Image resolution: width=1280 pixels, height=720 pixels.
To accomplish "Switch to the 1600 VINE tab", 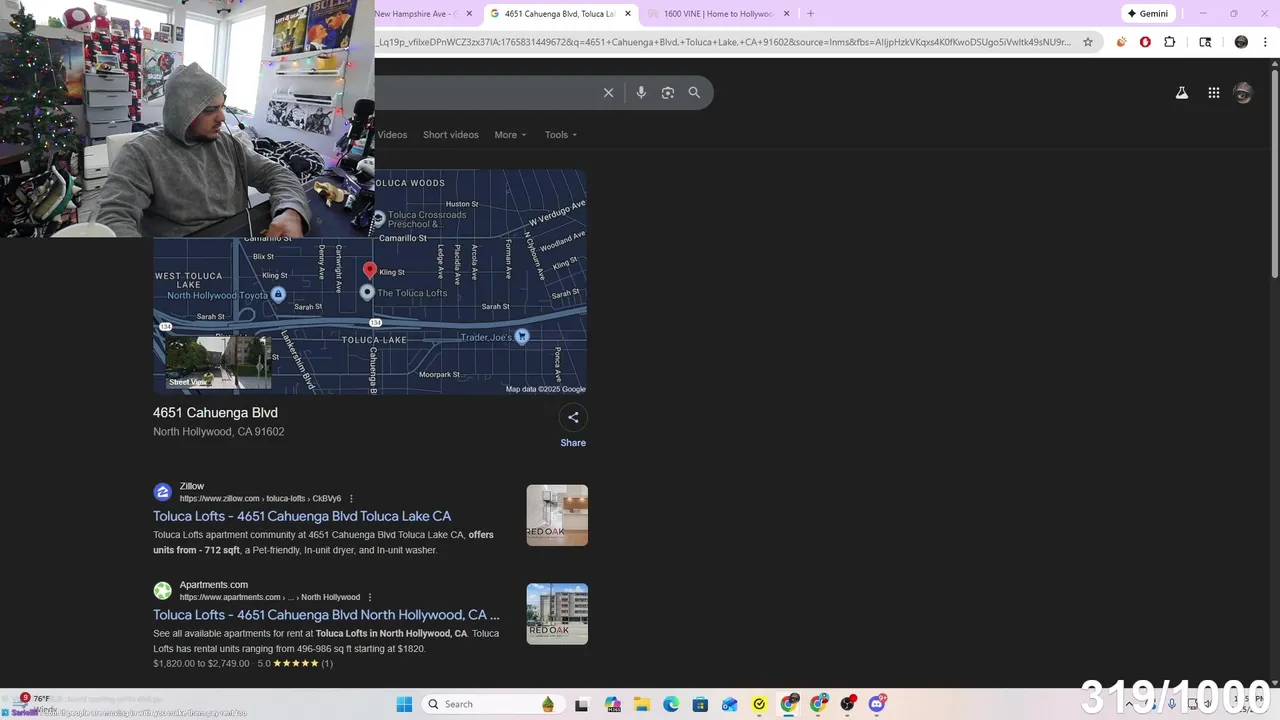I will pos(717,14).
